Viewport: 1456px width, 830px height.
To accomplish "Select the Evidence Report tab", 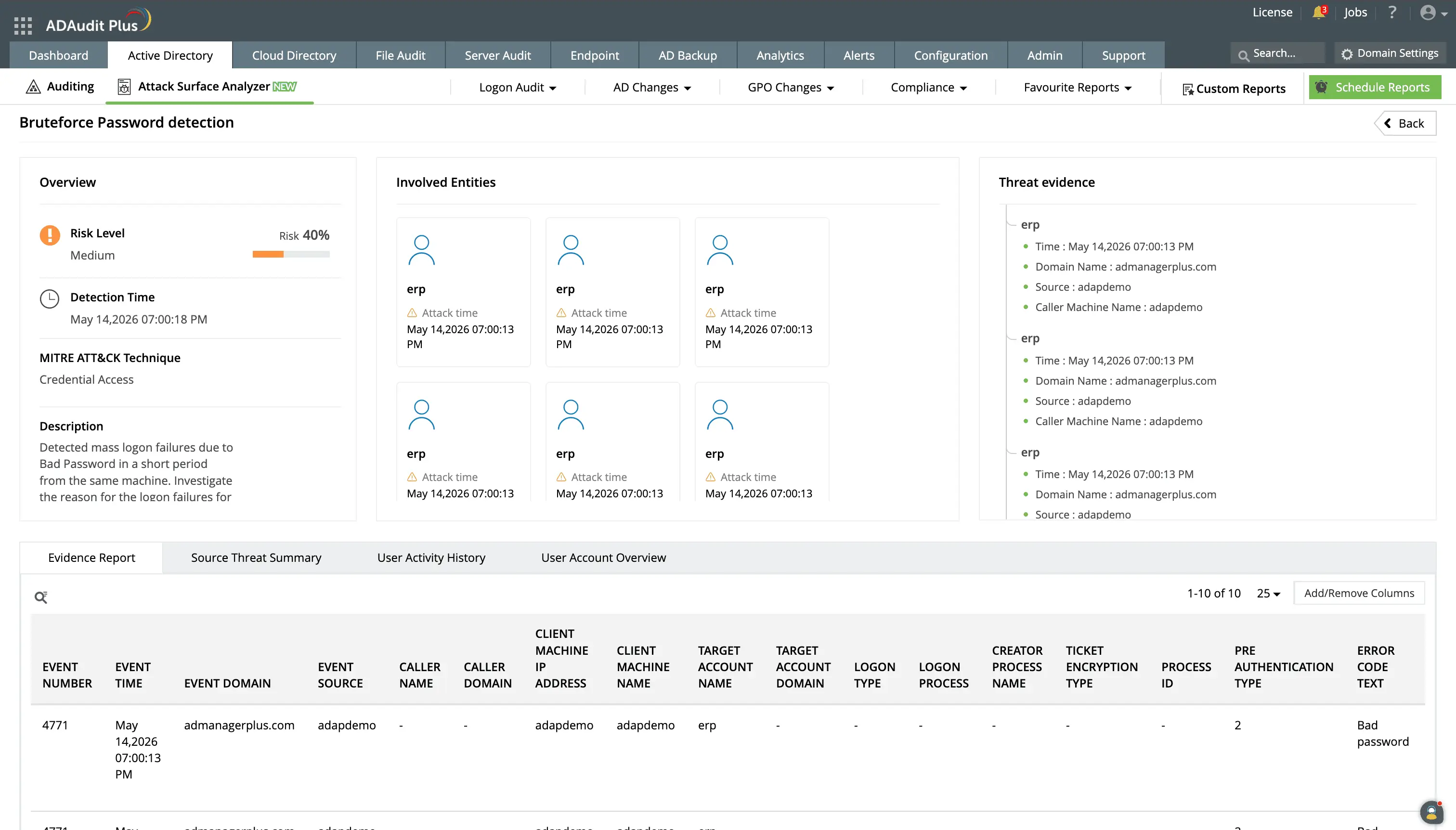I will 91,558.
